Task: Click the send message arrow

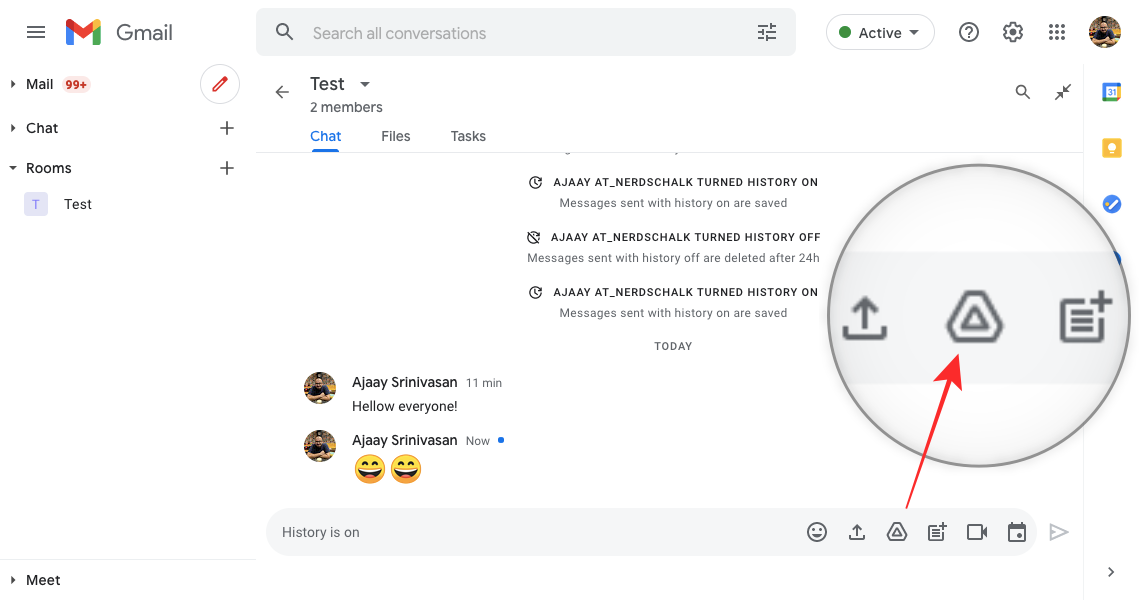Action: (1059, 533)
